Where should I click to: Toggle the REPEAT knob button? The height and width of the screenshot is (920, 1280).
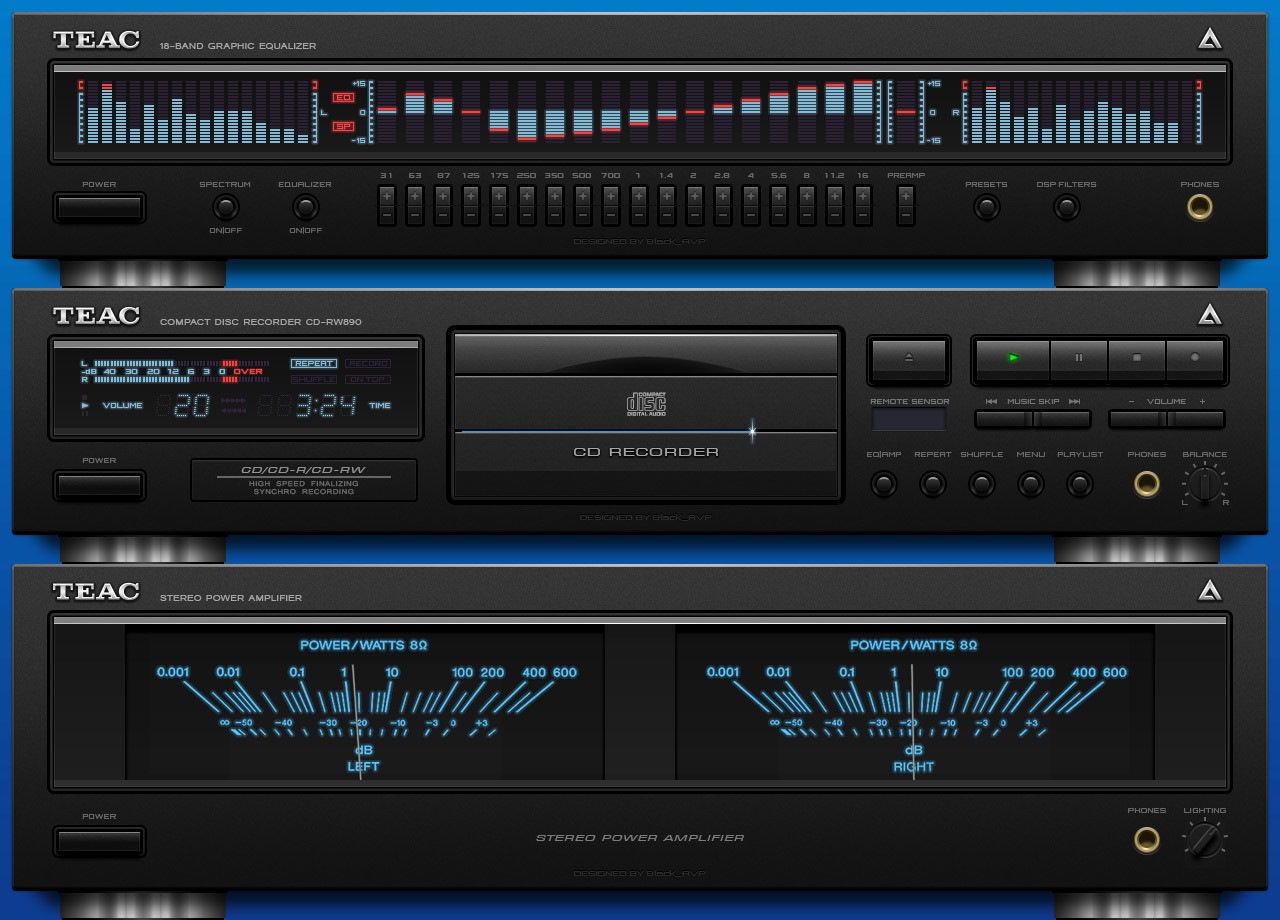pos(933,484)
